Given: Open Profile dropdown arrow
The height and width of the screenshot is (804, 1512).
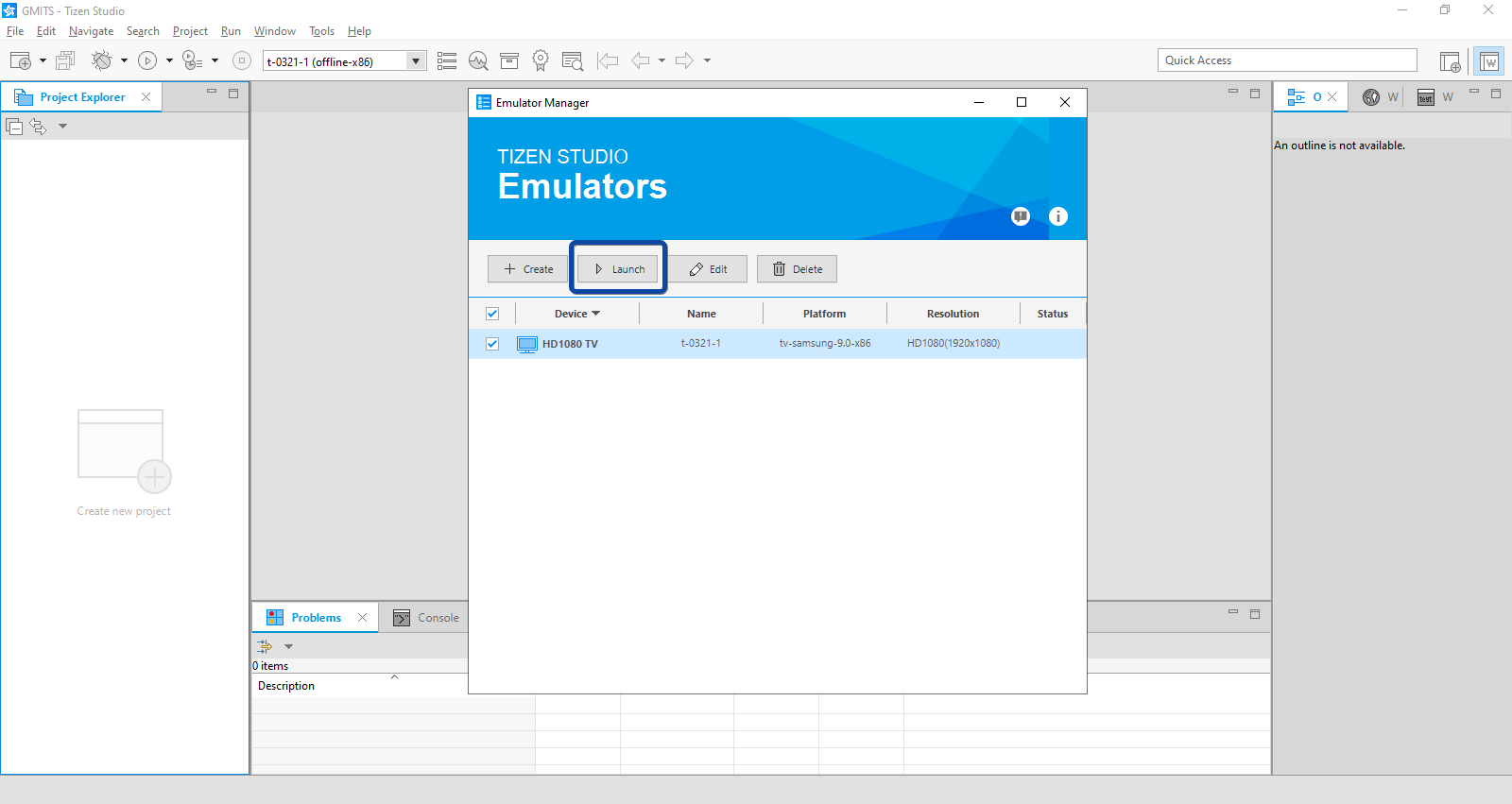Looking at the screenshot, I should pos(215,60).
